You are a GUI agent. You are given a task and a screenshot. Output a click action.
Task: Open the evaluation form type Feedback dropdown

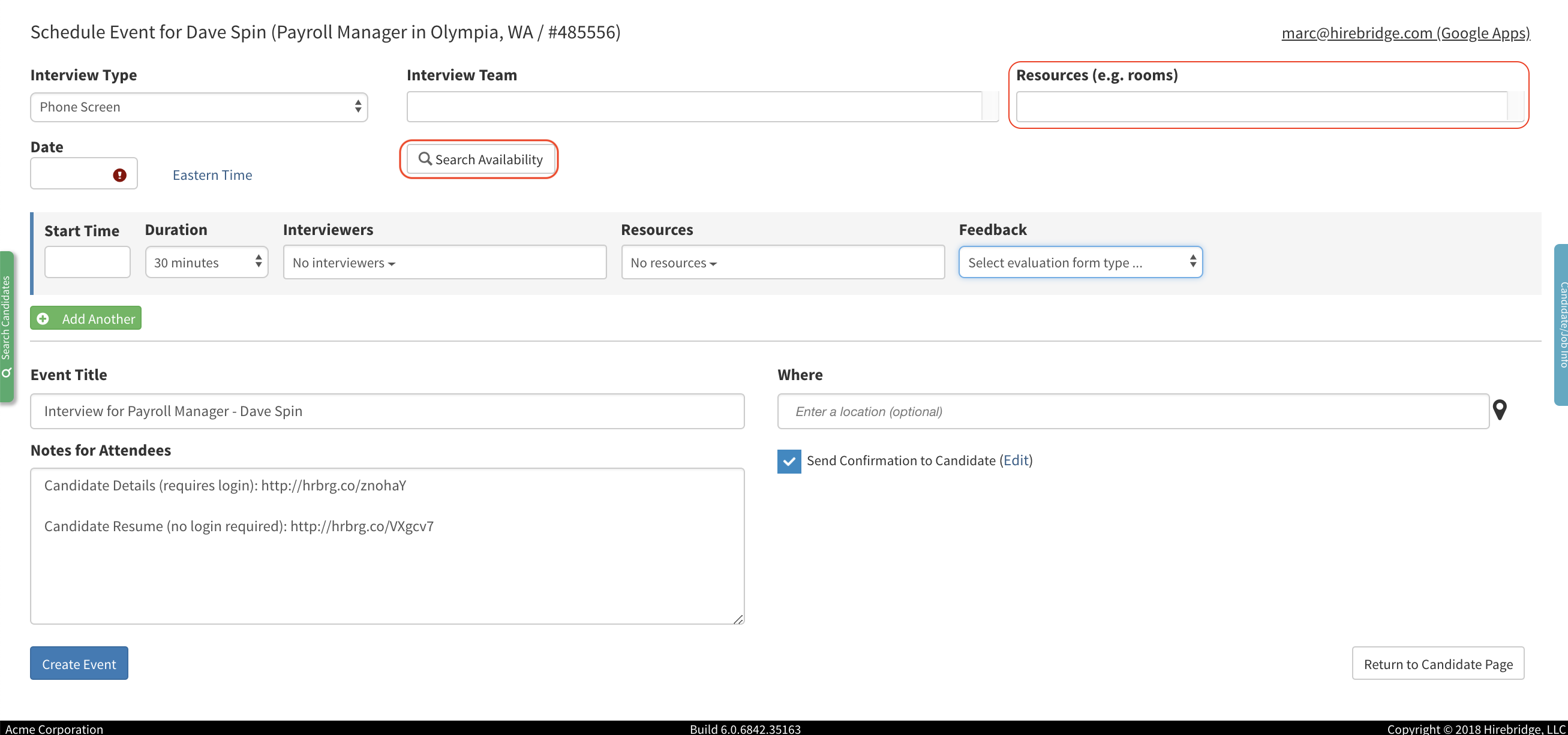click(x=1080, y=262)
